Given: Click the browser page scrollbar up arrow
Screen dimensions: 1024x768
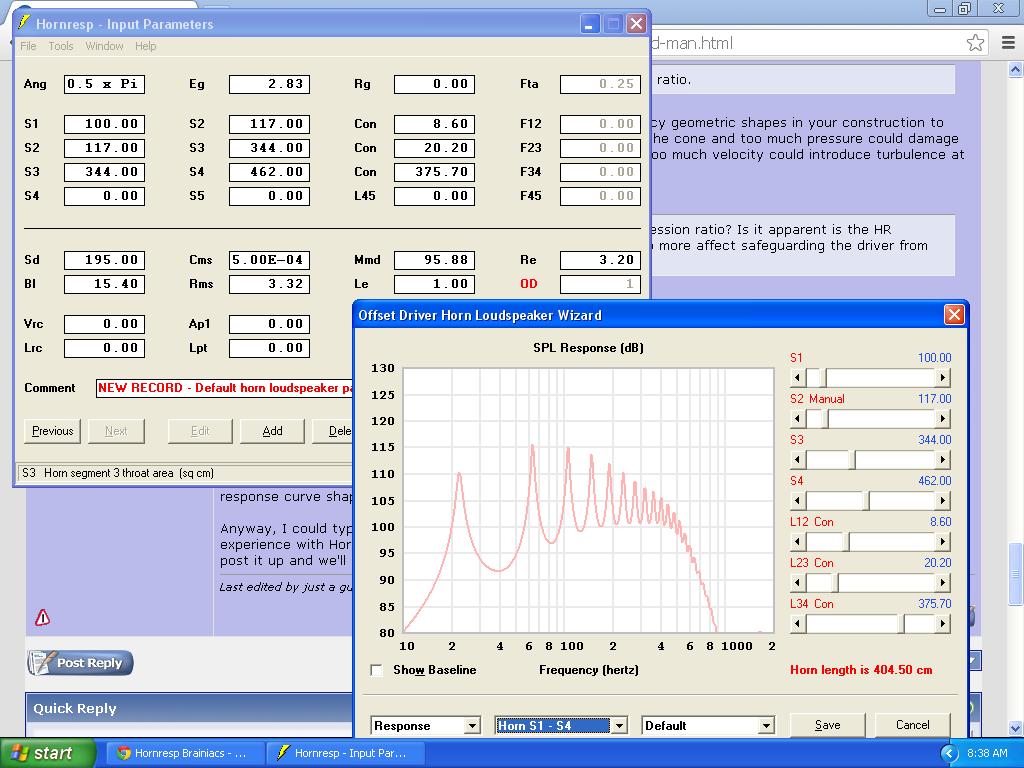Looking at the screenshot, I should (1016, 69).
